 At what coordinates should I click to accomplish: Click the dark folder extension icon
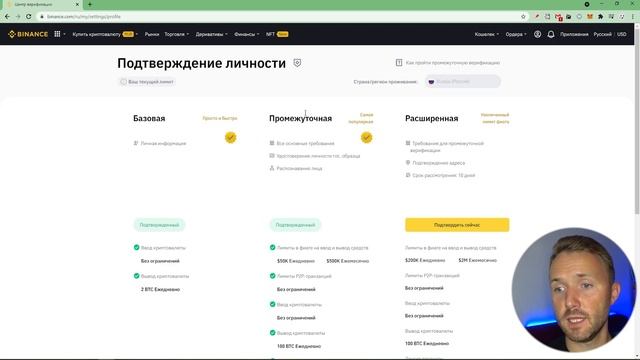coord(569,17)
